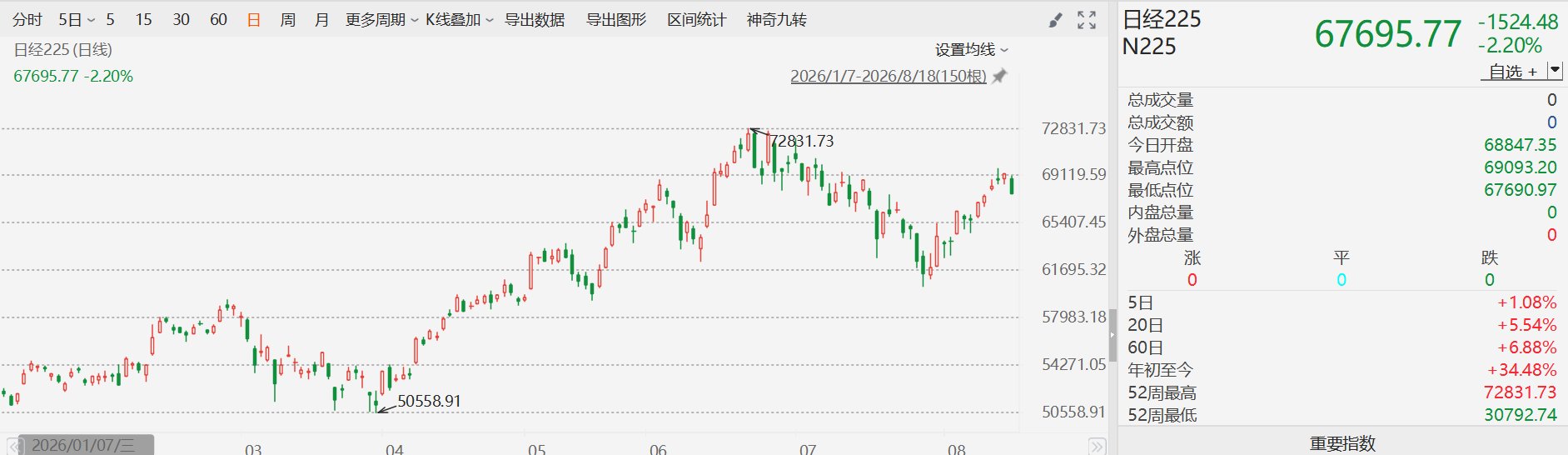Click the 日经225 (日线) chart title
Image resolution: width=1568 pixels, height=455 pixels.
click(63, 50)
